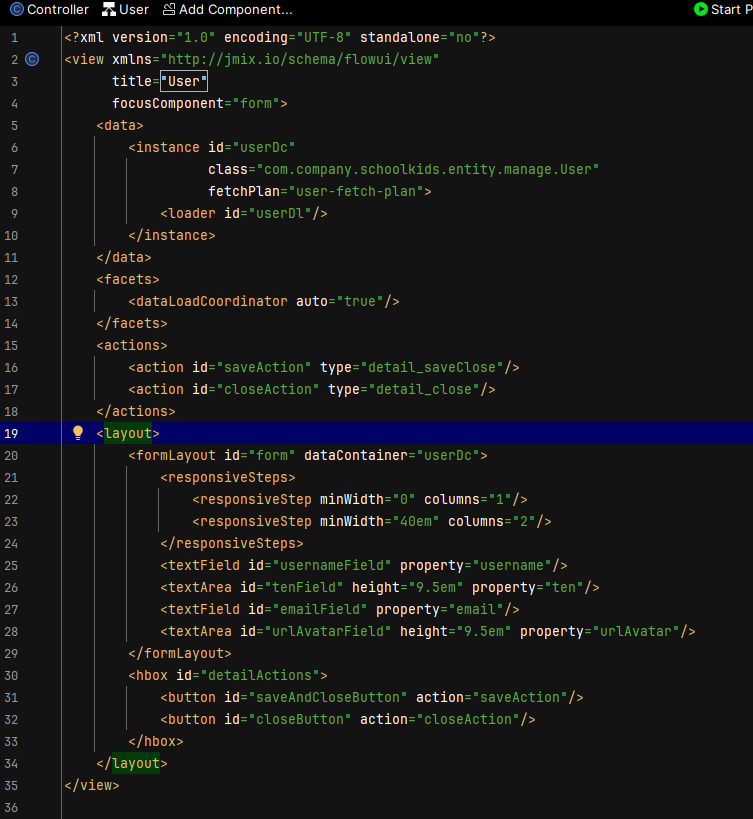The width and height of the screenshot is (753, 819).
Task: Click line number 19 in the gutter
Action: 11,434
